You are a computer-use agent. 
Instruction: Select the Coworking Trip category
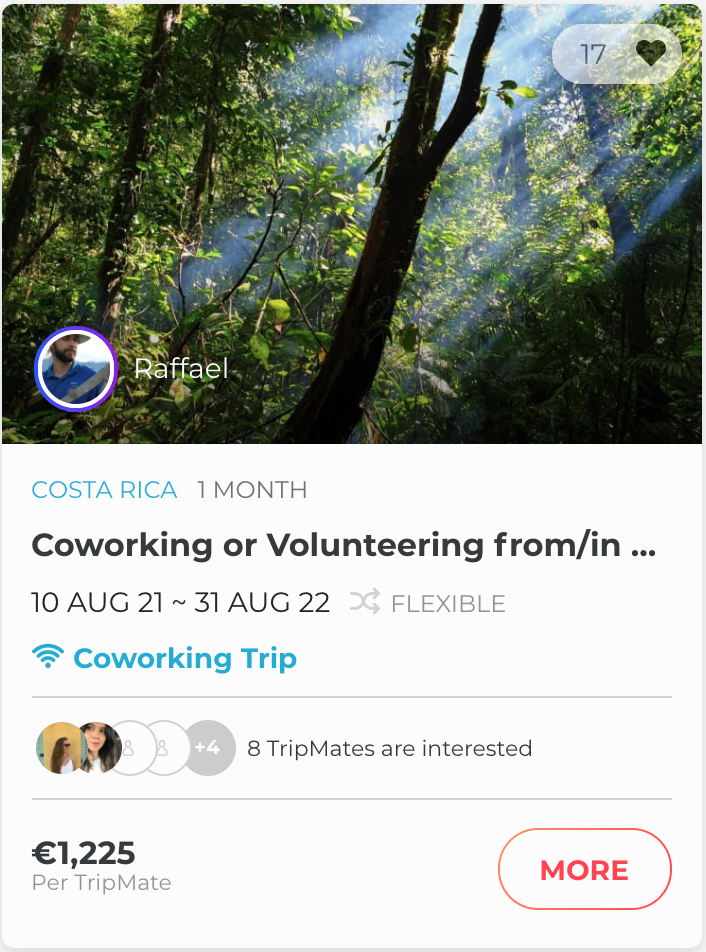coord(185,658)
